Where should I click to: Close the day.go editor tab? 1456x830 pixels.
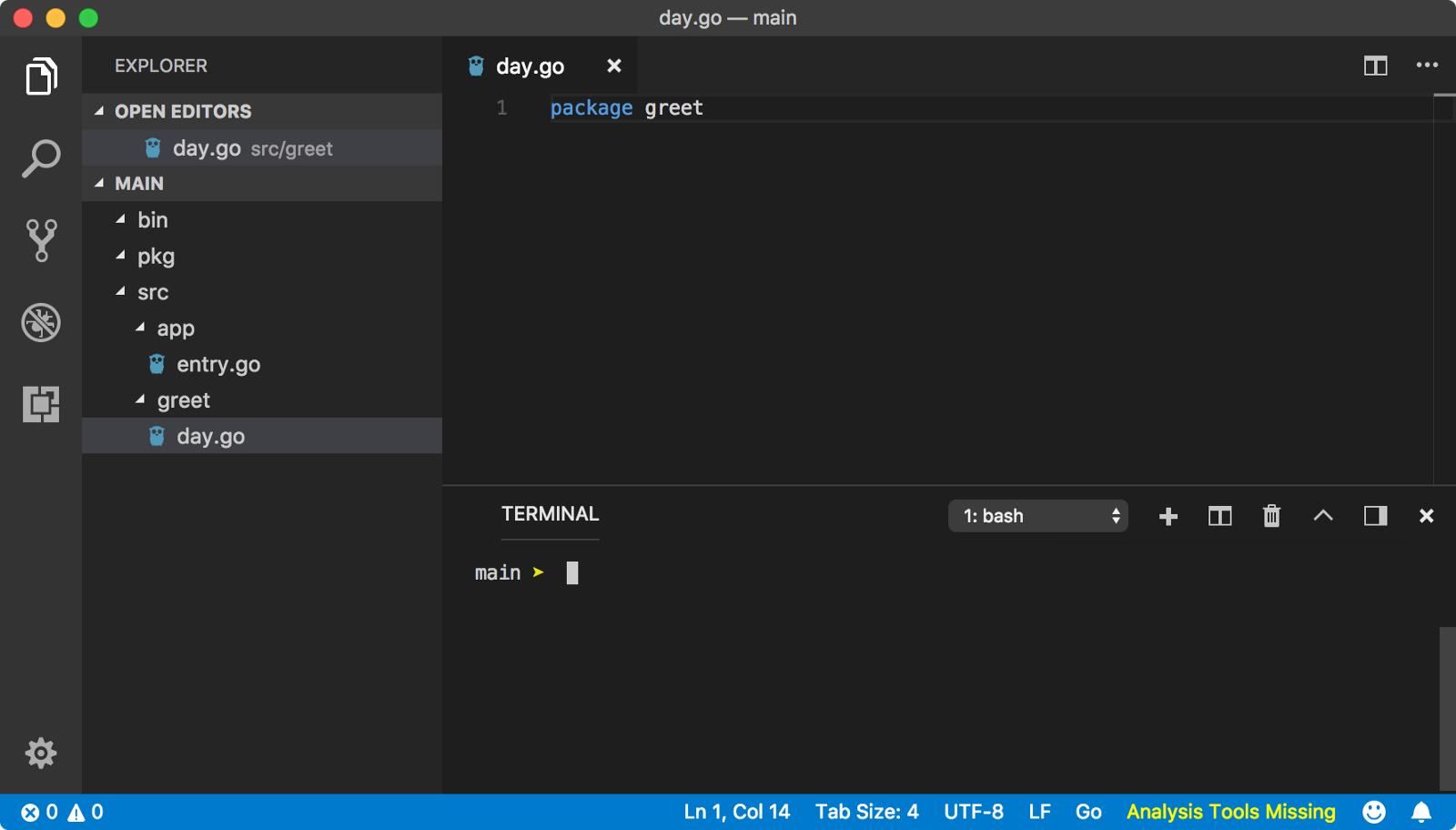click(614, 66)
